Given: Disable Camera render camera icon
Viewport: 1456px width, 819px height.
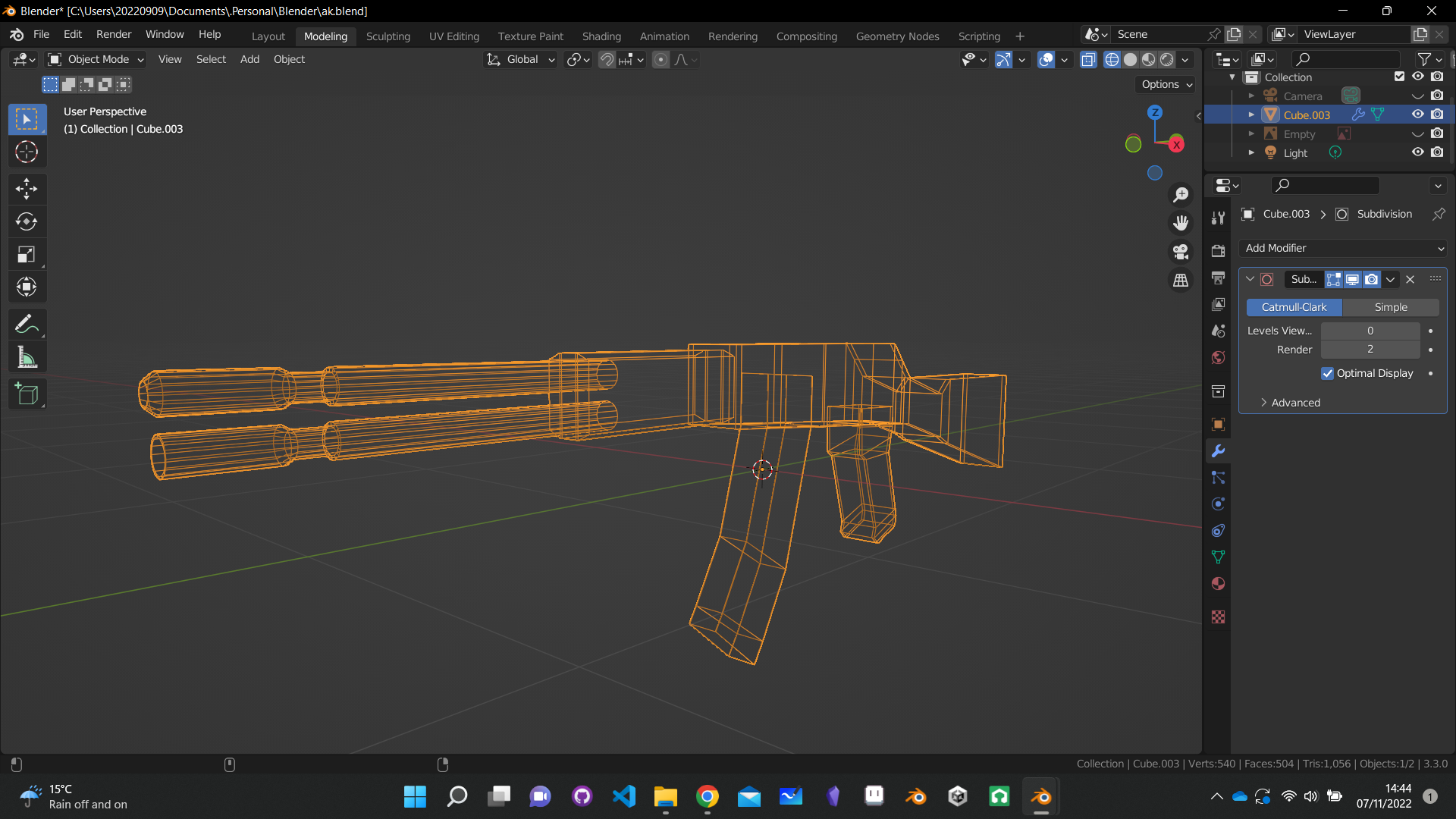Looking at the screenshot, I should [1437, 96].
